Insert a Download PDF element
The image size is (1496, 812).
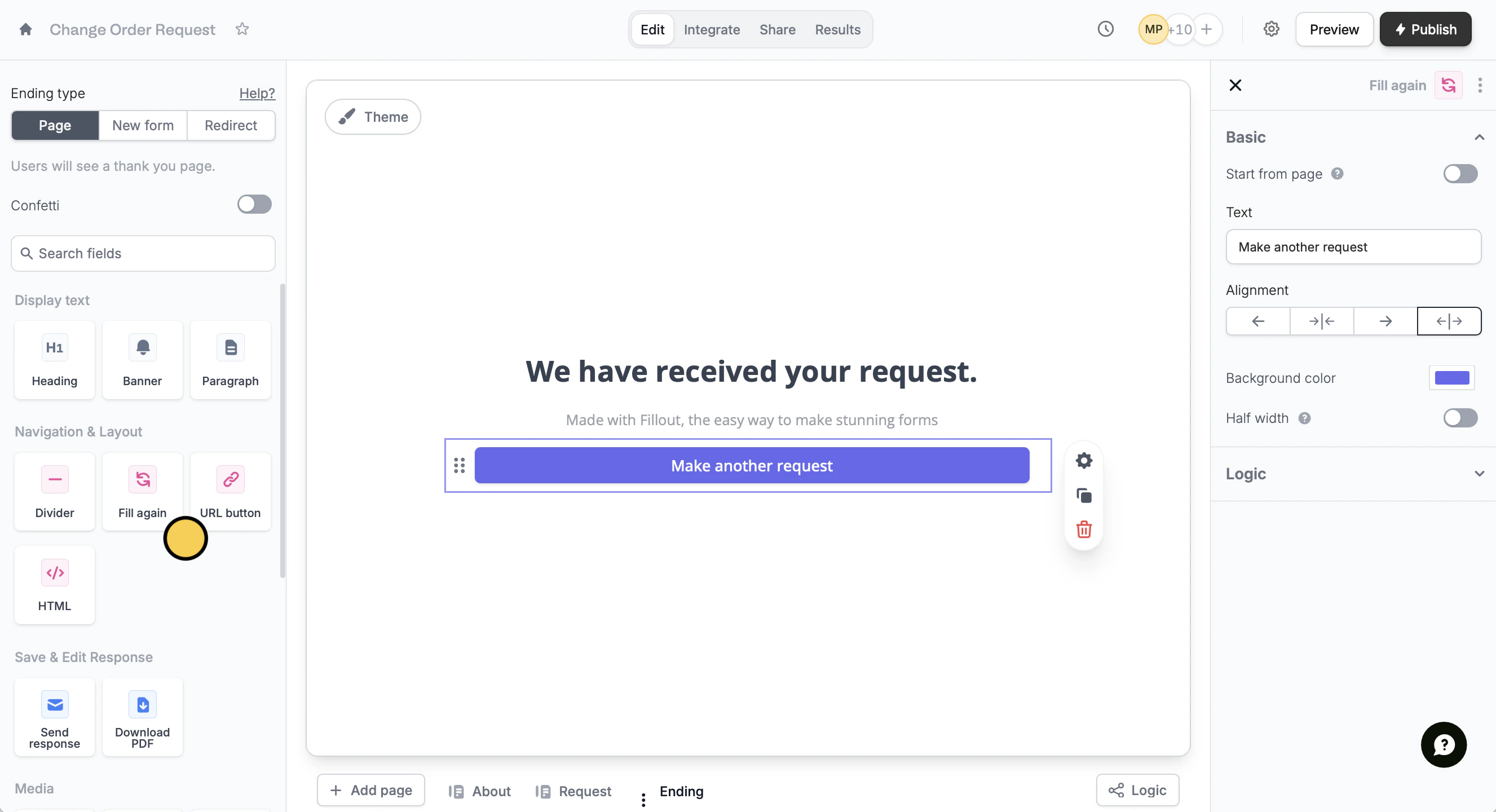coord(142,717)
